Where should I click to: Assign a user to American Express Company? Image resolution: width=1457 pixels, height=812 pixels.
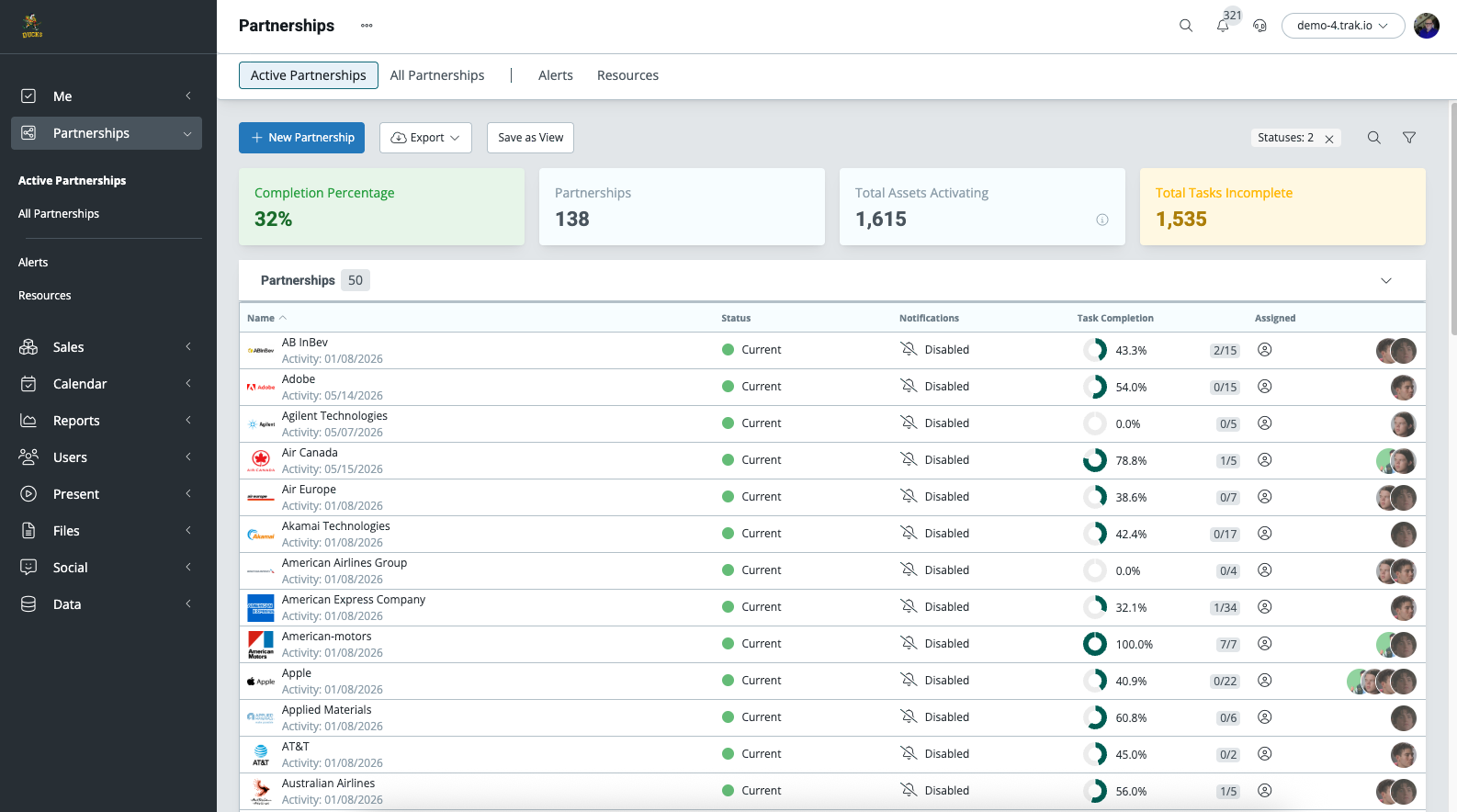pyautogui.click(x=1265, y=607)
